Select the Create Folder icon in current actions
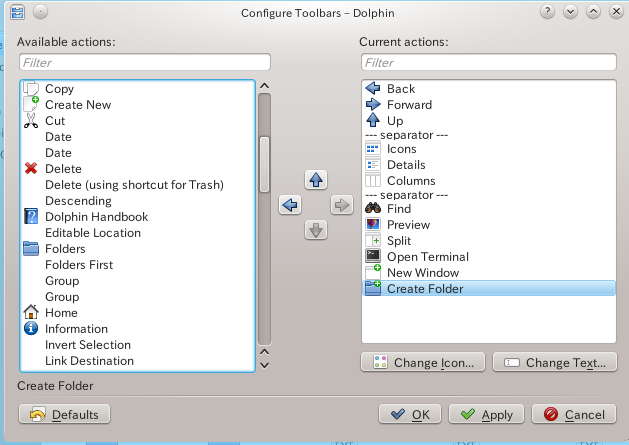Viewport: 629px width, 445px height. pos(373,288)
